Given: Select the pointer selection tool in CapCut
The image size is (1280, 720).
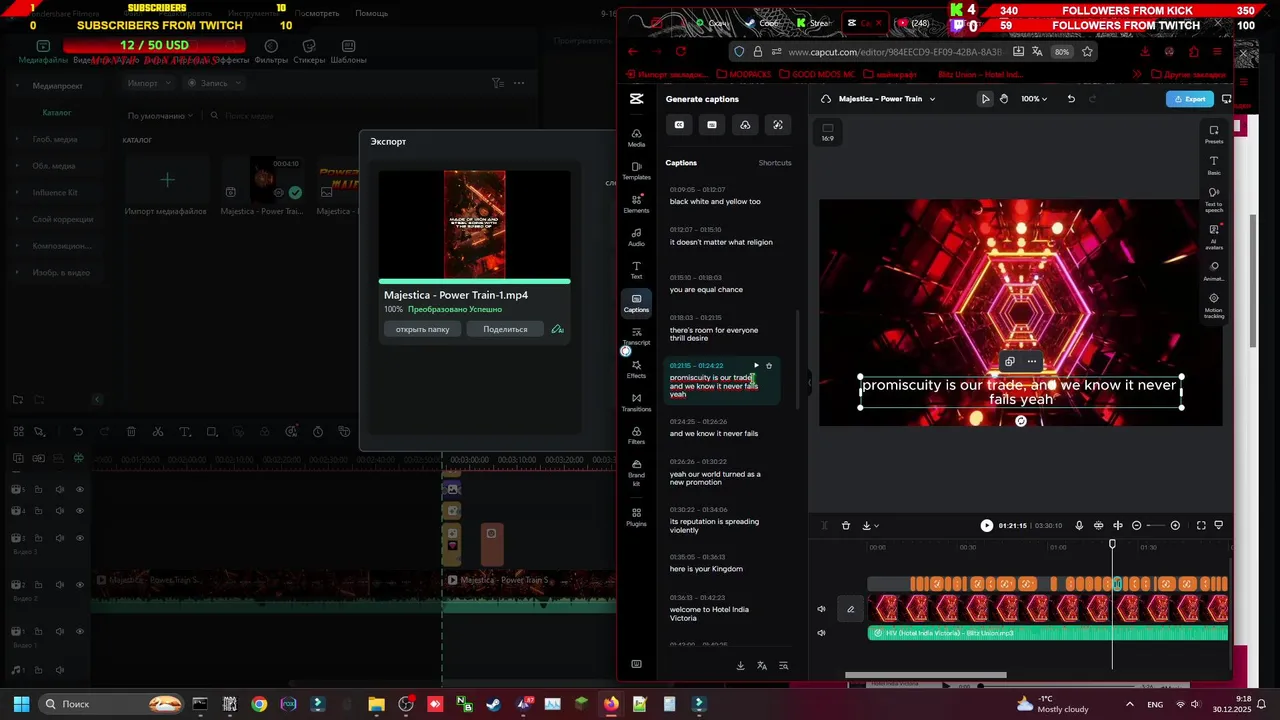Looking at the screenshot, I should tap(985, 99).
